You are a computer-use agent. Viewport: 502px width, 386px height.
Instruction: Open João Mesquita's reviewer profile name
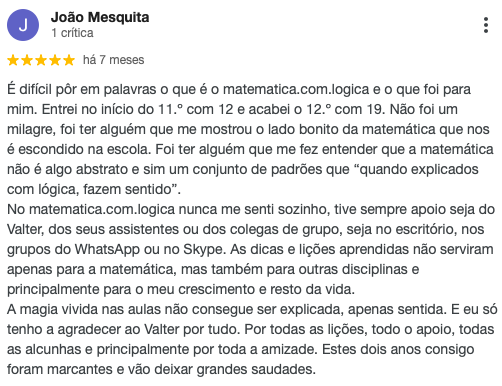coord(100,17)
